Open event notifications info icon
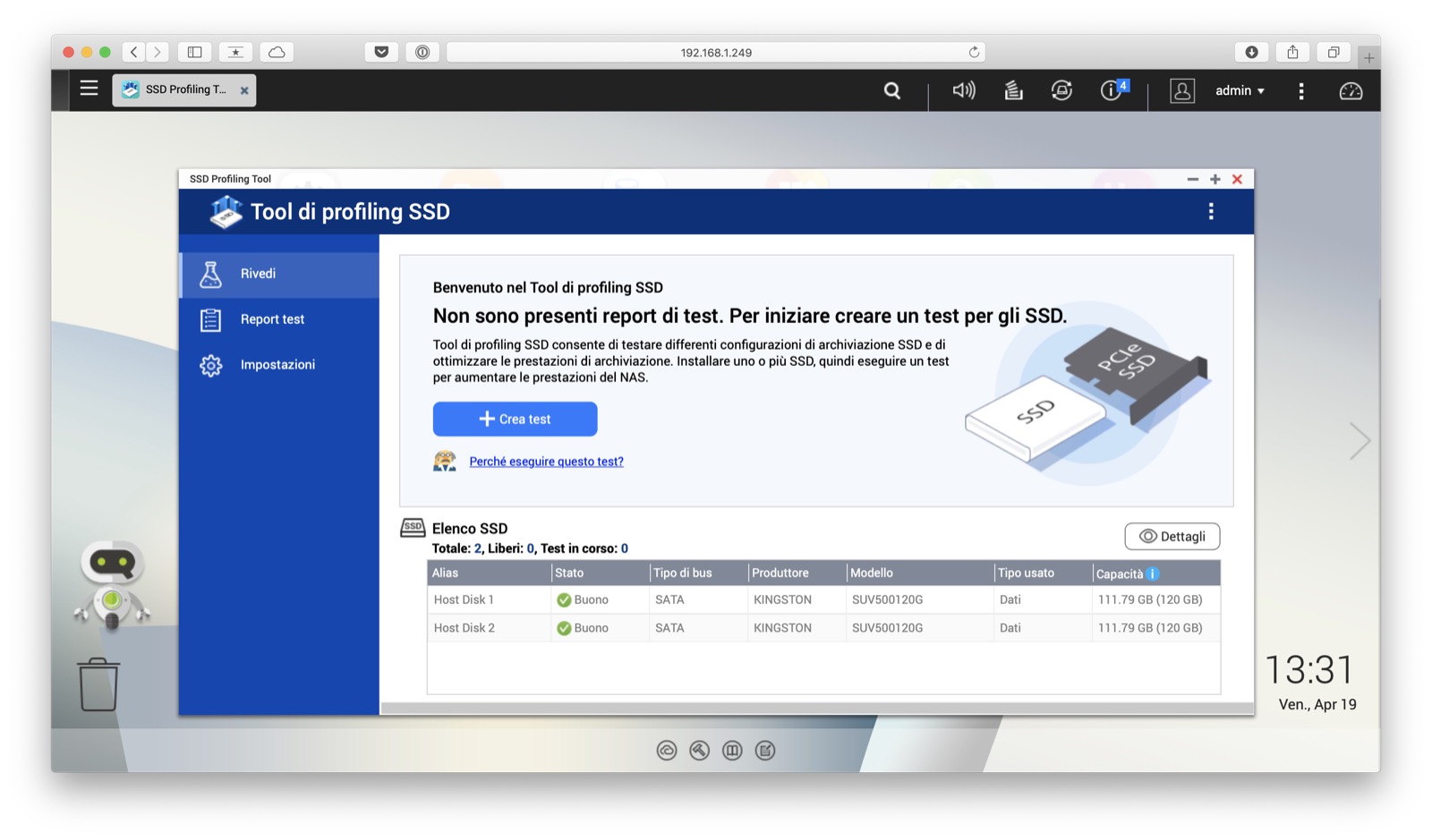This screenshot has width=1432, height=840. click(1112, 90)
